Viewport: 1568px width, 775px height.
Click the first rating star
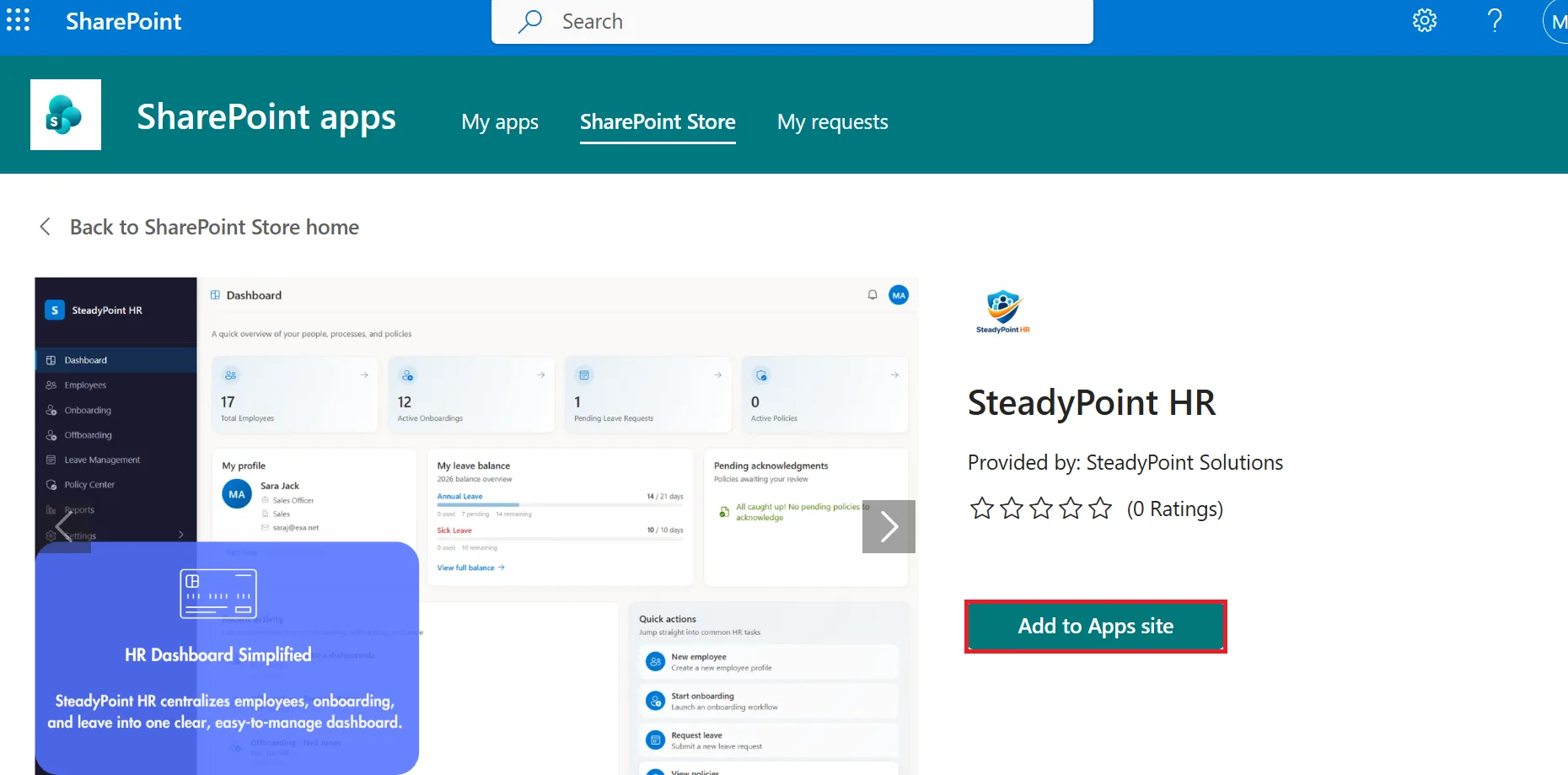pos(982,509)
